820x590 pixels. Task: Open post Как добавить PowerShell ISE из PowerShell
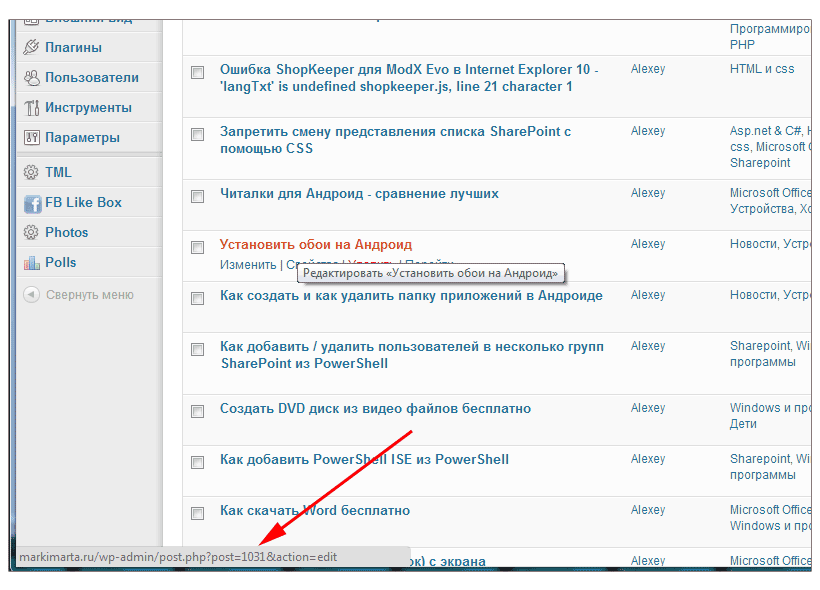click(365, 459)
